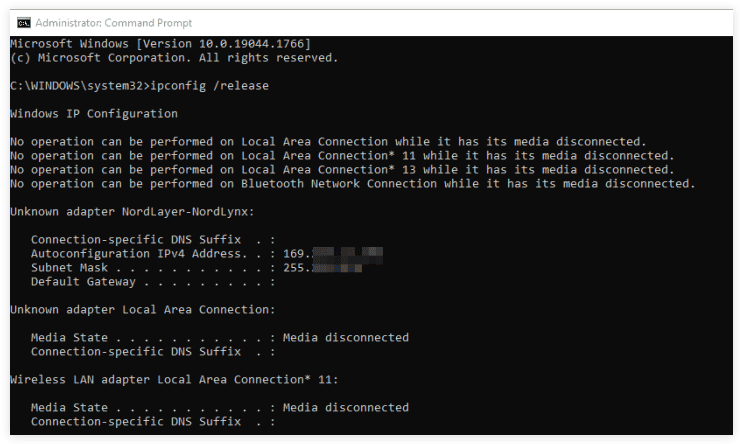The image size is (740, 444).
Task: Click the Wireless LAN adapter Local Area Connection* 11 heading
Action: tap(174, 380)
